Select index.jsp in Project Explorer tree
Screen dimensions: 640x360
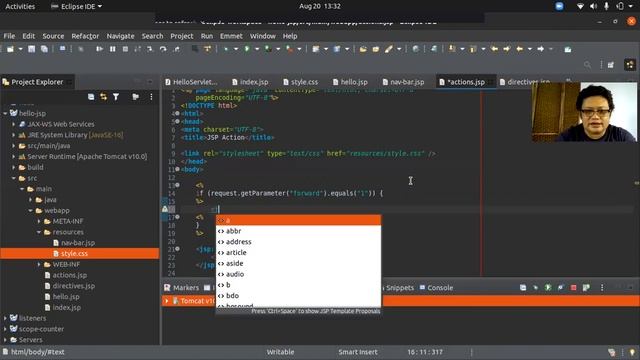tap(62, 308)
